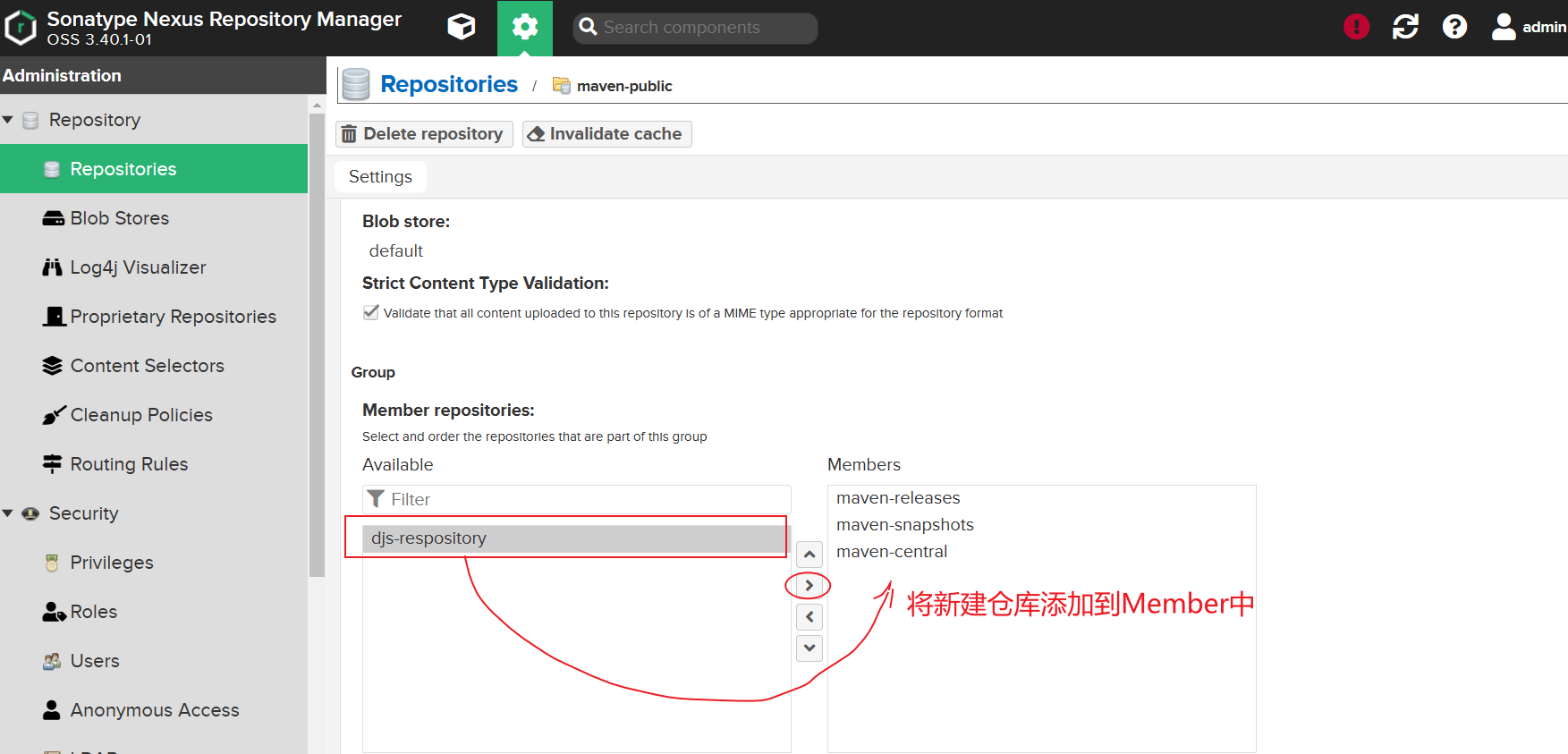Click the Anonymous Access person icon

(52, 710)
